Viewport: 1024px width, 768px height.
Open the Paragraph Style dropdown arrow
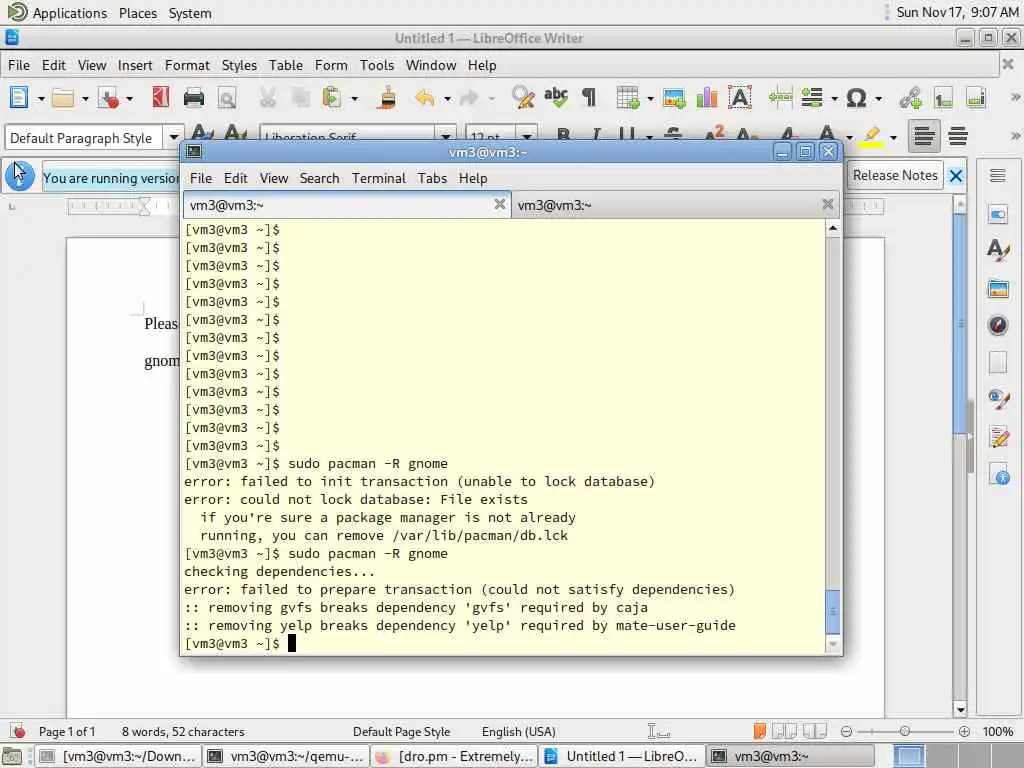click(x=174, y=137)
